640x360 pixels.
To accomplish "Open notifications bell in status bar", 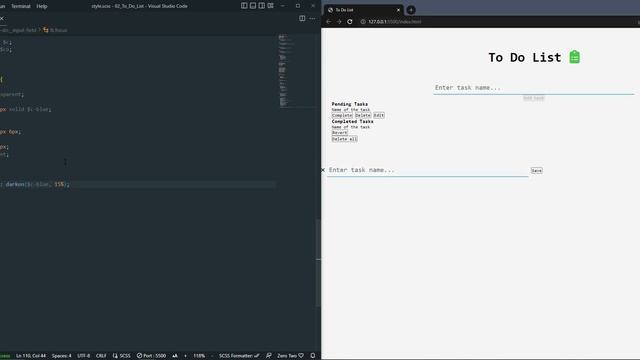I will 313,356.
